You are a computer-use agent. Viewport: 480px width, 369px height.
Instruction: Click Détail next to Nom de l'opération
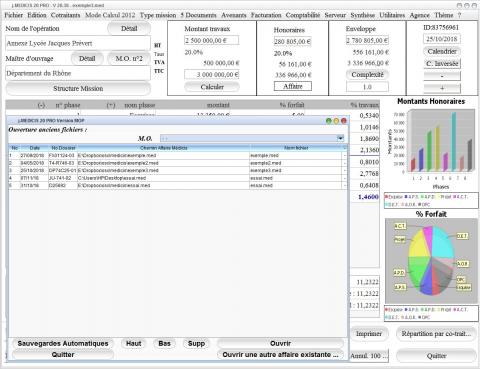(129, 28)
